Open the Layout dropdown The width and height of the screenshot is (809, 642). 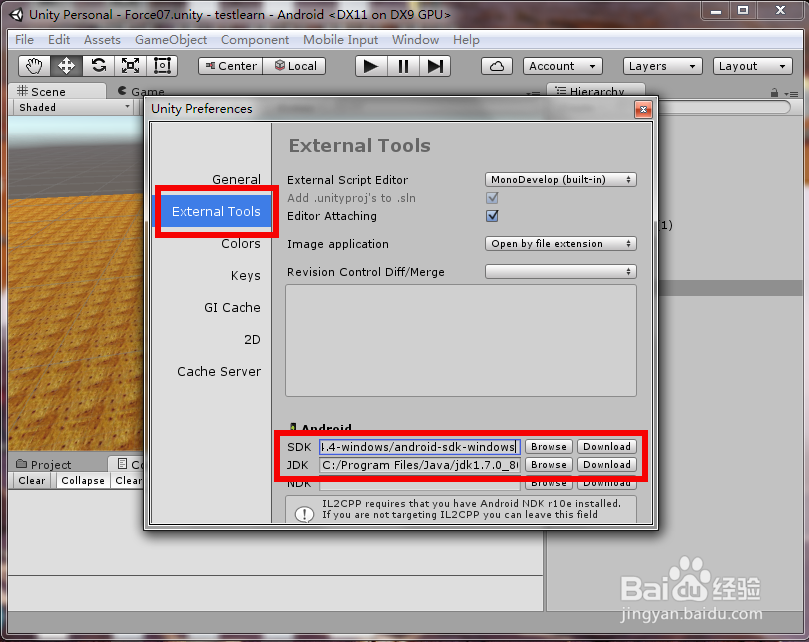point(753,66)
